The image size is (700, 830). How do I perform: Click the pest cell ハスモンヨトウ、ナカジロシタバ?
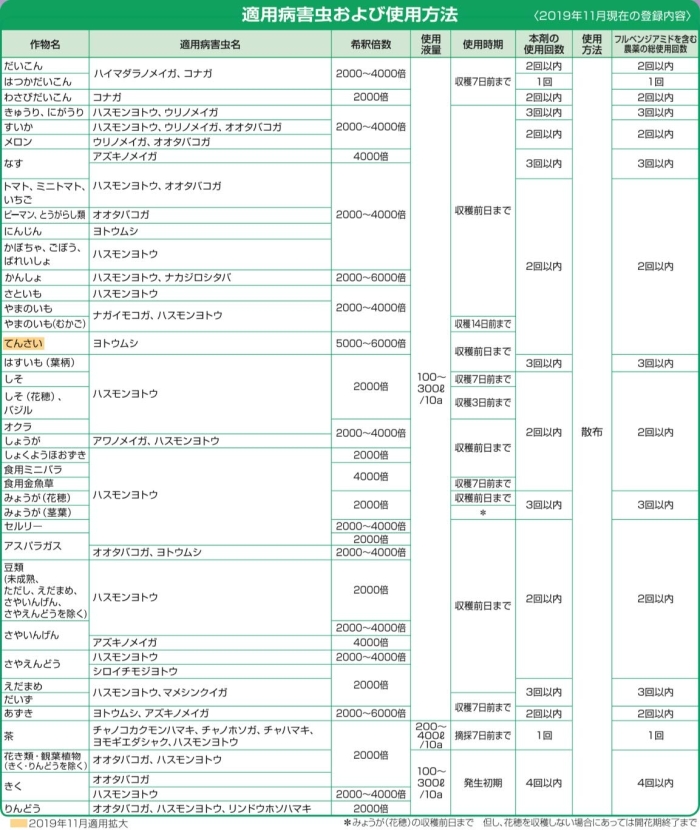click(210, 277)
